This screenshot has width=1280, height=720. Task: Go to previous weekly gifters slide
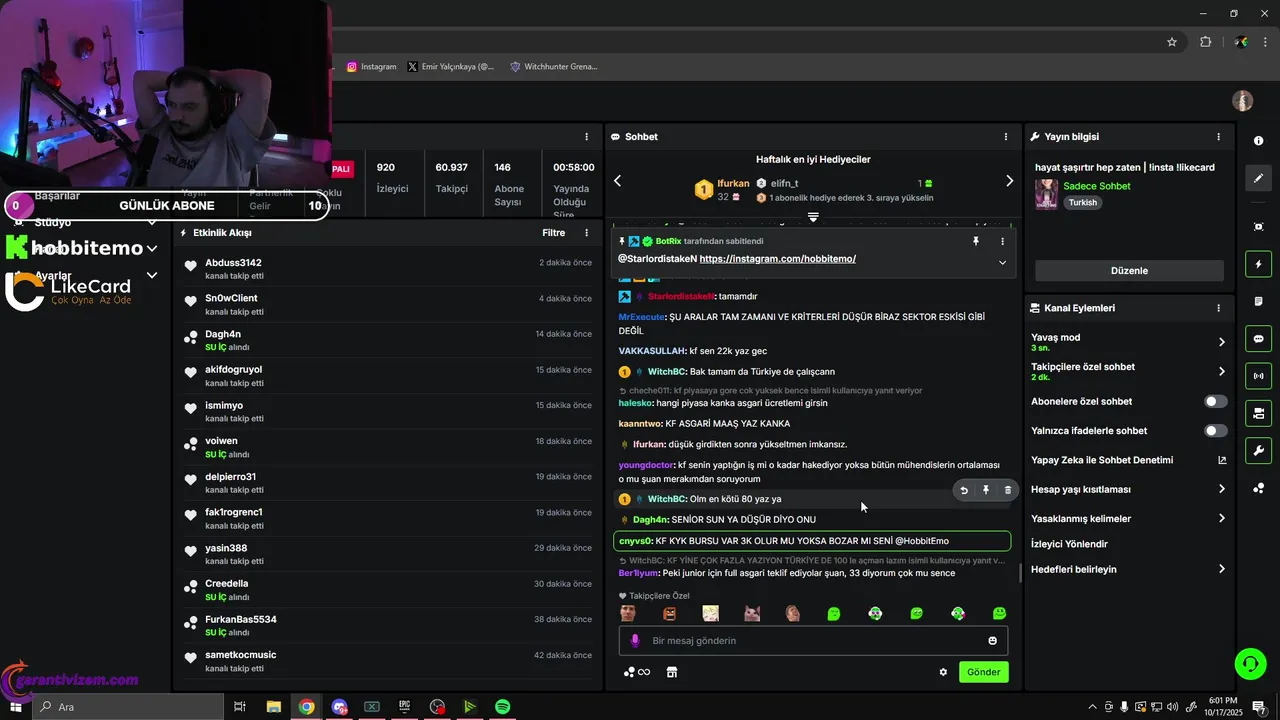(617, 181)
